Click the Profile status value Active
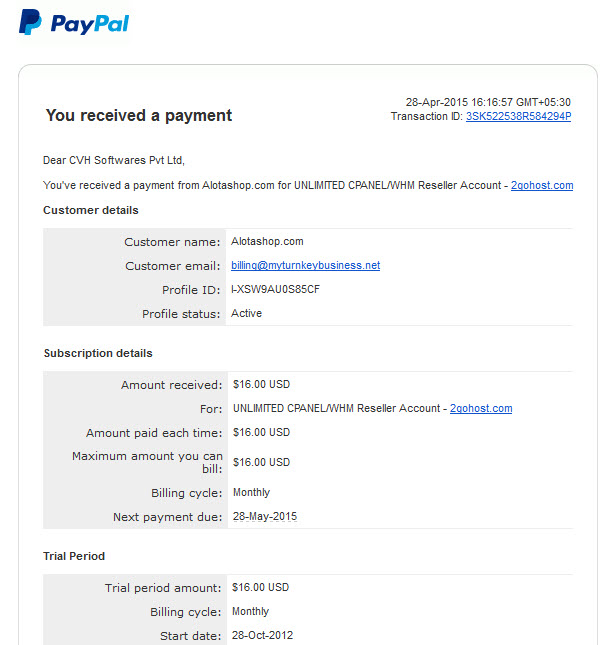616x645 pixels. coord(246,313)
